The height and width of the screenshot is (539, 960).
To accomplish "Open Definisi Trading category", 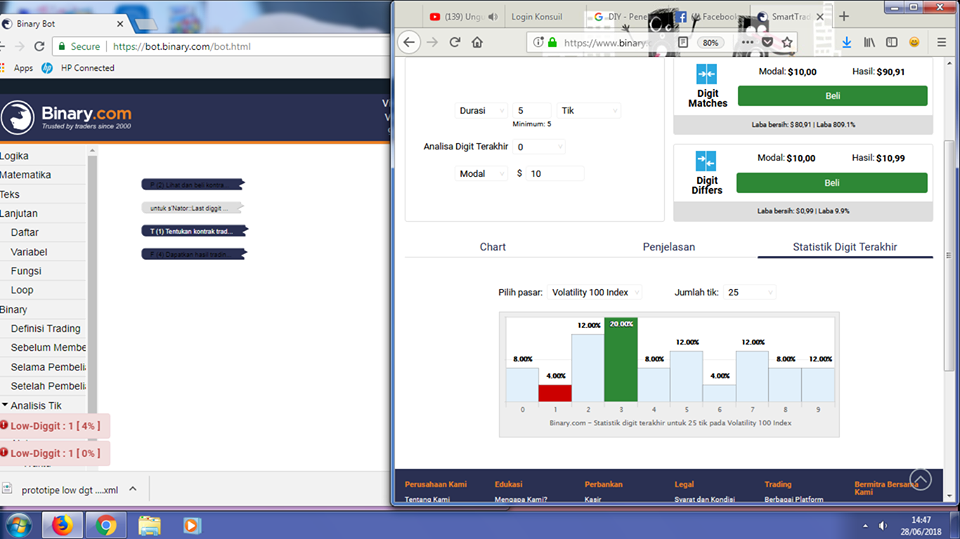I will (x=45, y=328).
